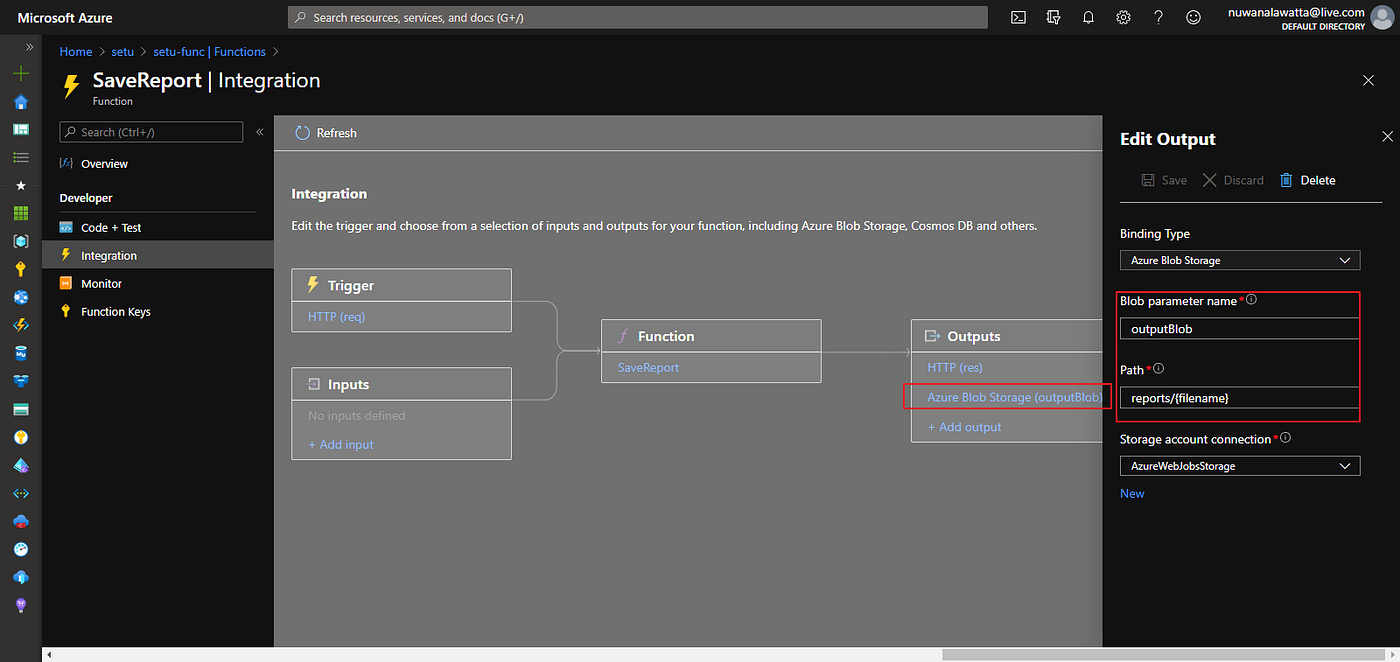The image size is (1400, 662).
Task: Open the feedback smiley icon
Action: click(1193, 17)
